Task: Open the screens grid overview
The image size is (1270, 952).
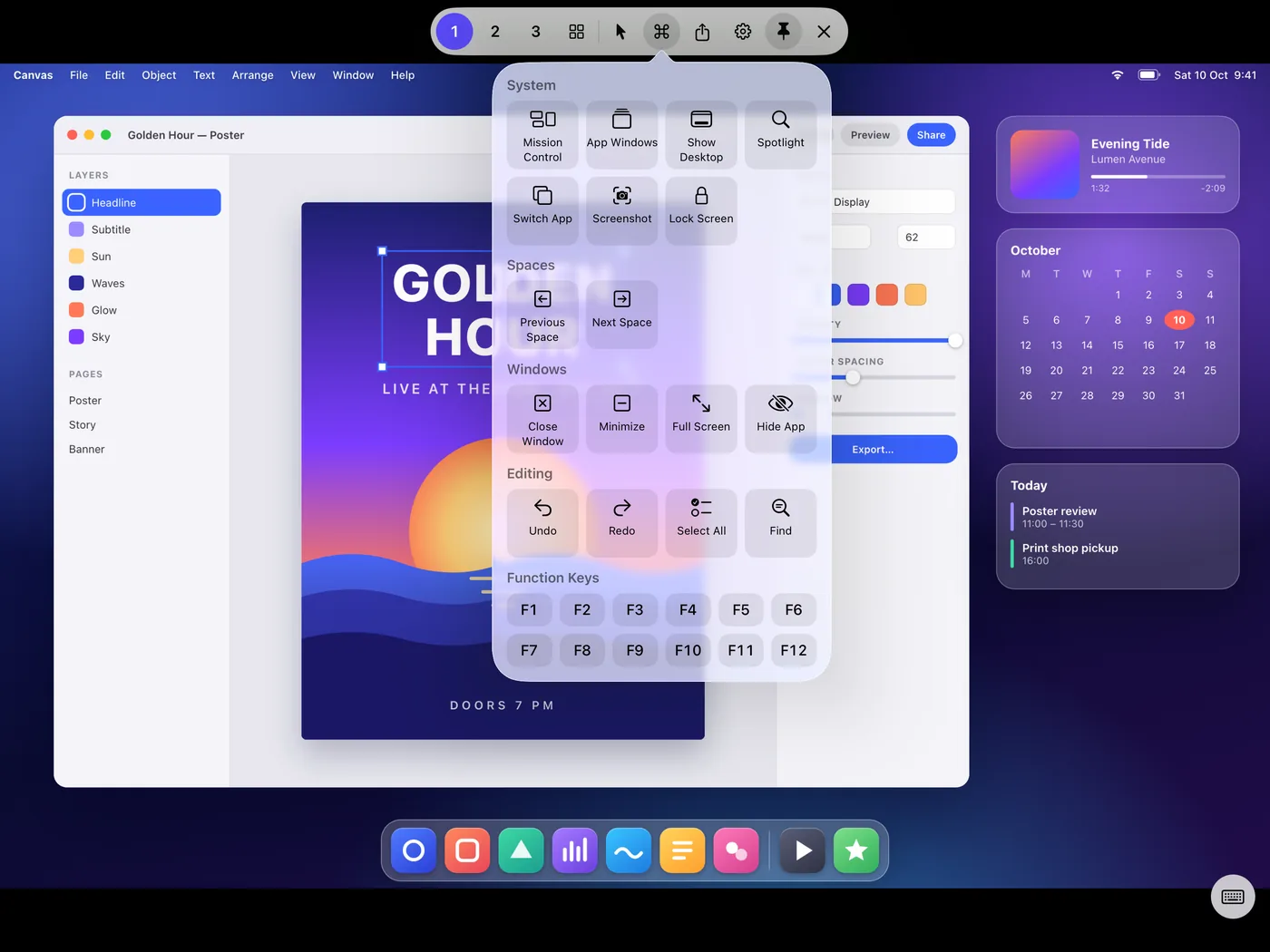Action: (577, 32)
